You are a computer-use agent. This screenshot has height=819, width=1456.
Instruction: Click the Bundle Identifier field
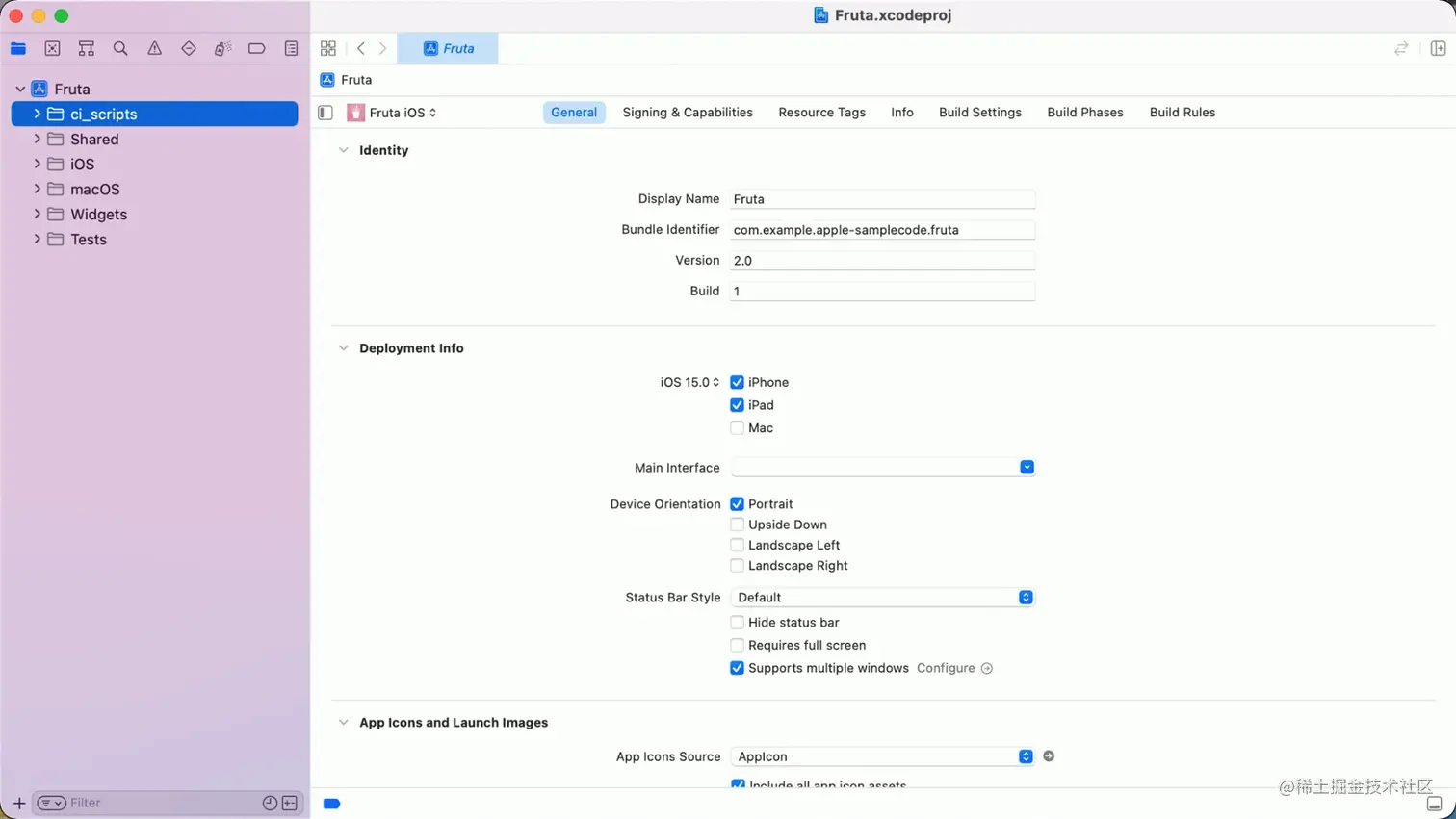pyautogui.click(x=882, y=230)
